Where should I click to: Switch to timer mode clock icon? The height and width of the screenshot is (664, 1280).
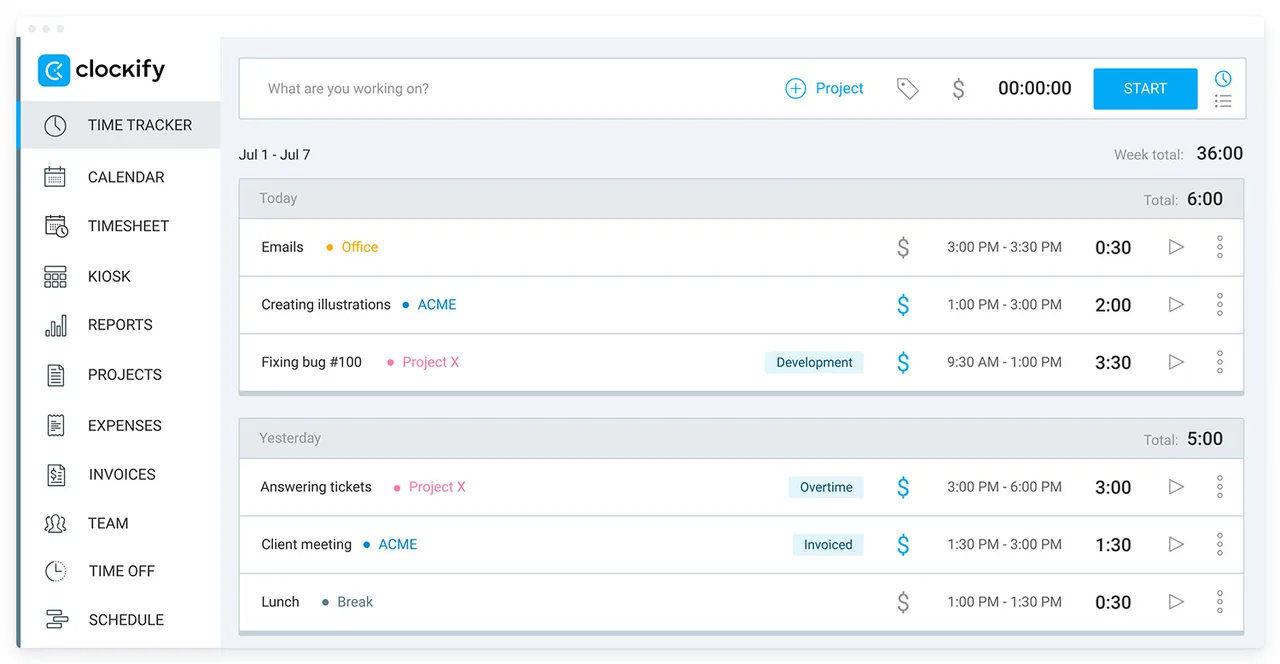coord(1223,78)
